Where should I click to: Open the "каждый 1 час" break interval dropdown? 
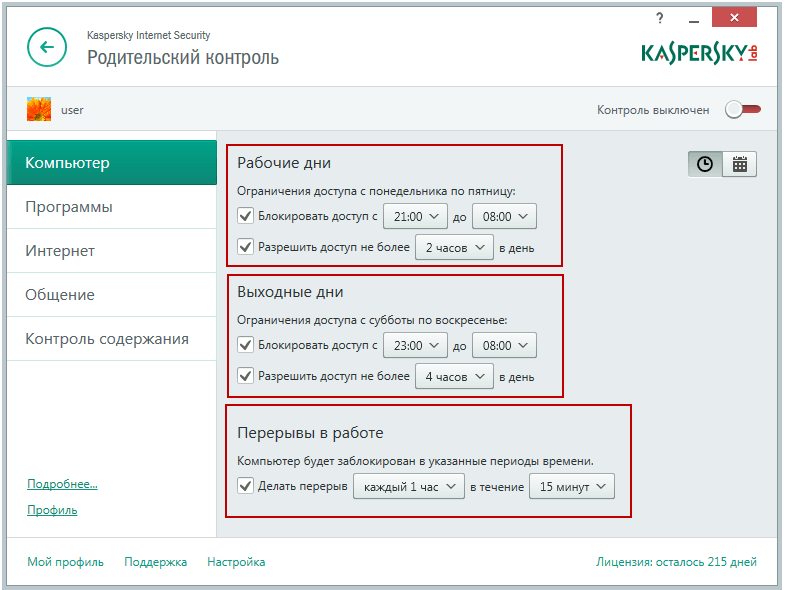(409, 486)
